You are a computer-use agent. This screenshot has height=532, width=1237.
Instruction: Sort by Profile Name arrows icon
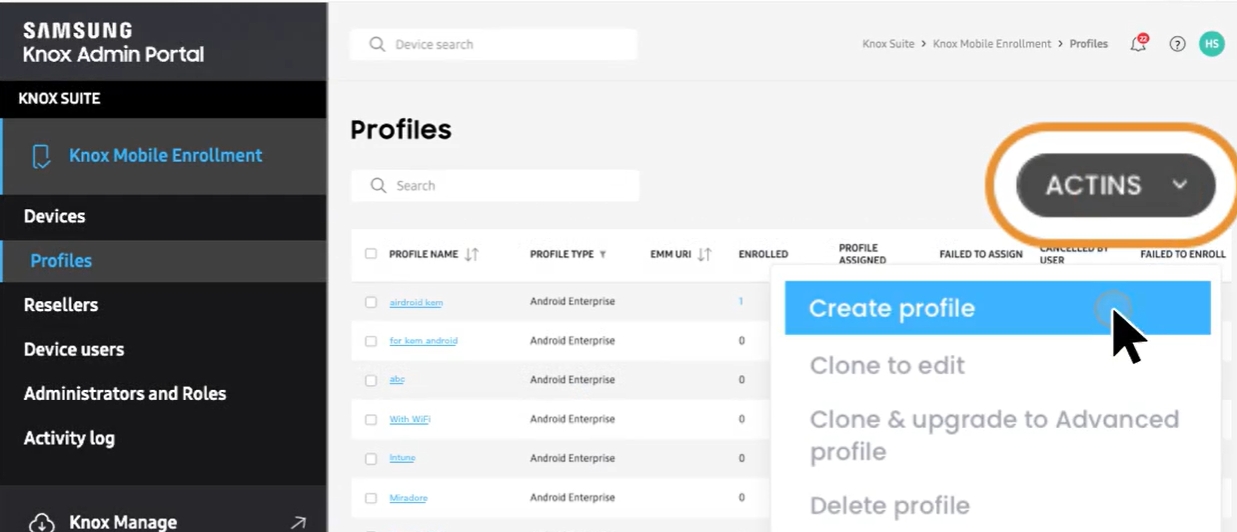(x=472, y=254)
